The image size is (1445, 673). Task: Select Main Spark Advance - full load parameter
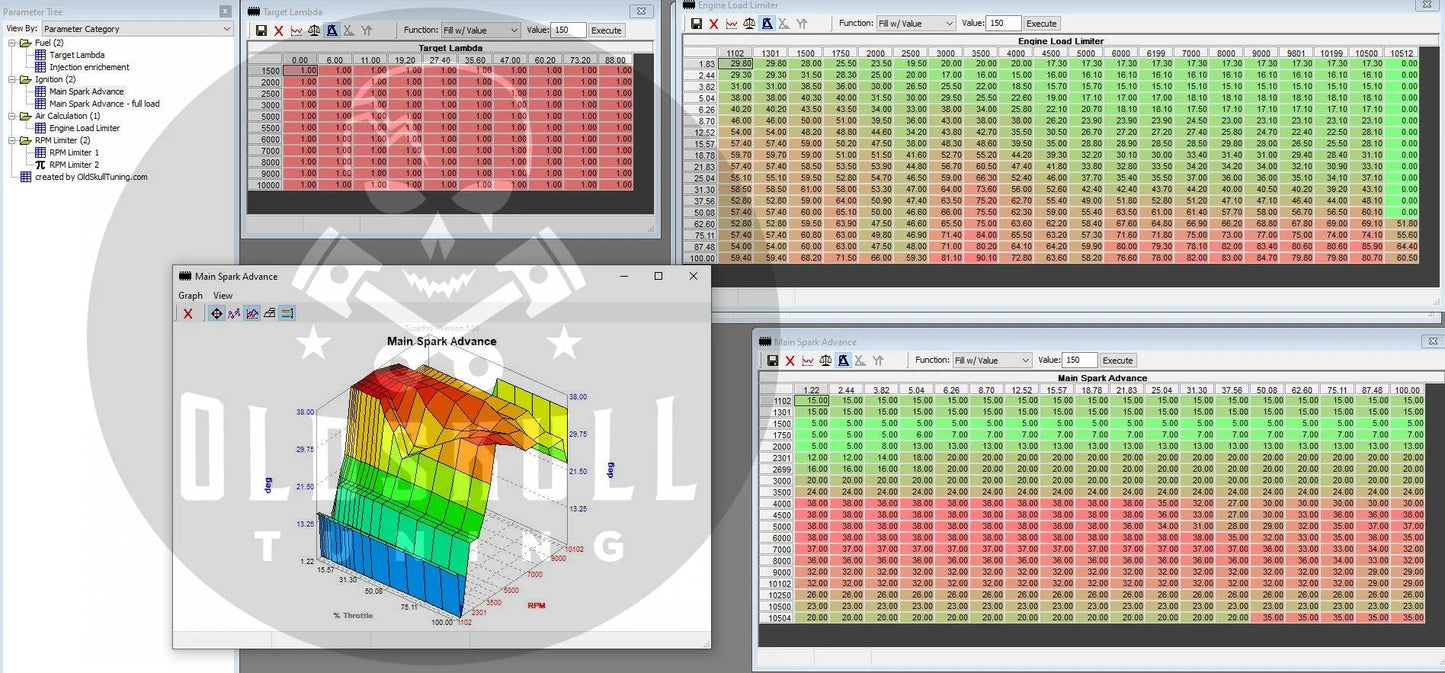click(104, 104)
